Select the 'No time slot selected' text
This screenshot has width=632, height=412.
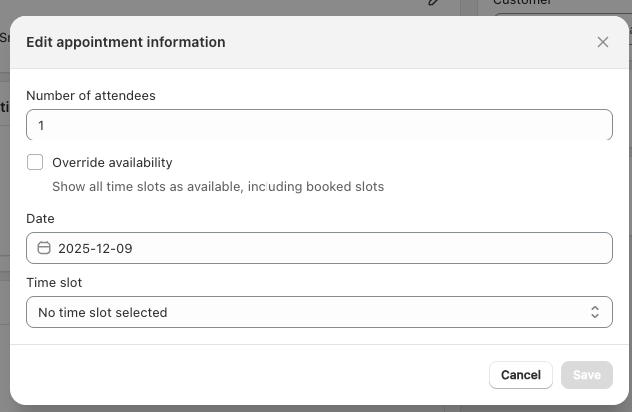103,312
